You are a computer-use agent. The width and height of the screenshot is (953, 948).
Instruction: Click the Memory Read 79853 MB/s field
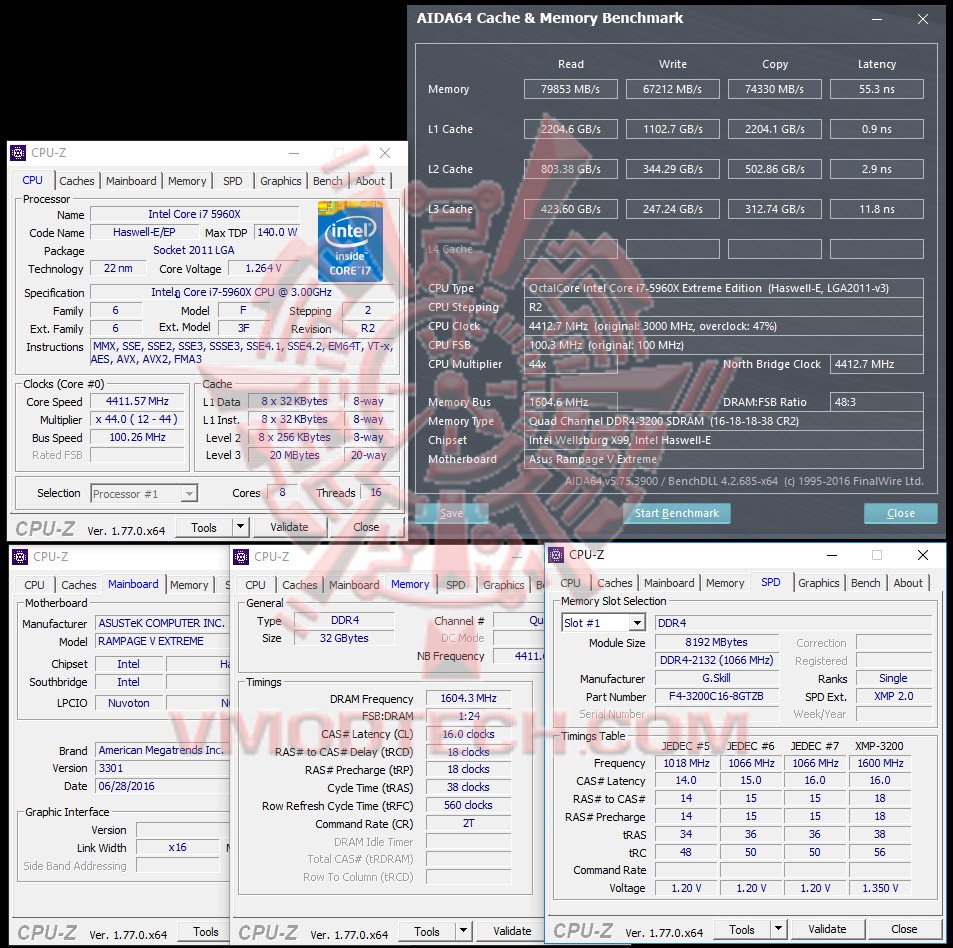(x=571, y=89)
